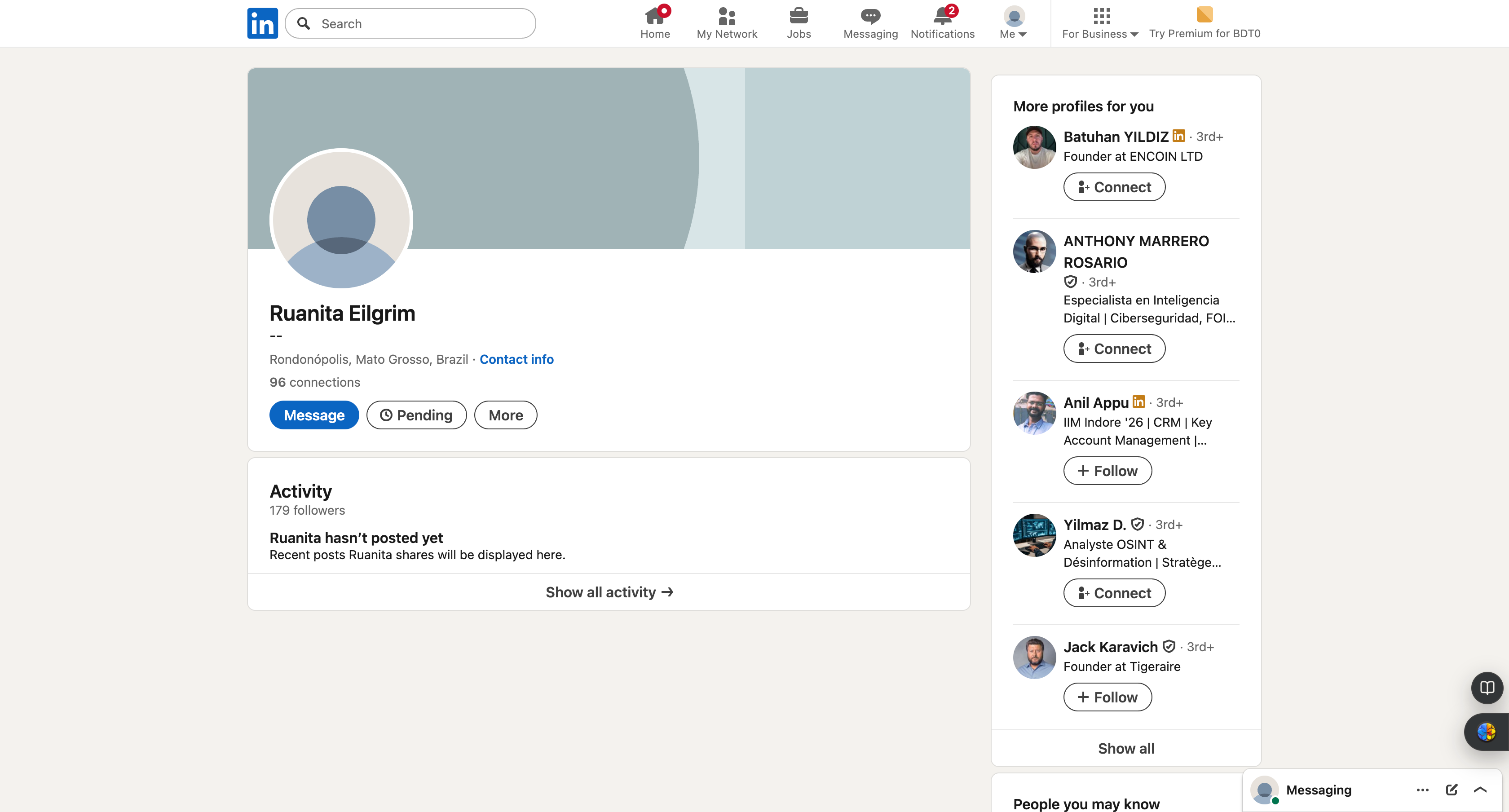This screenshot has width=1509, height=812.
Task: Open the More actions dropdown on profile
Action: [x=506, y=415]
